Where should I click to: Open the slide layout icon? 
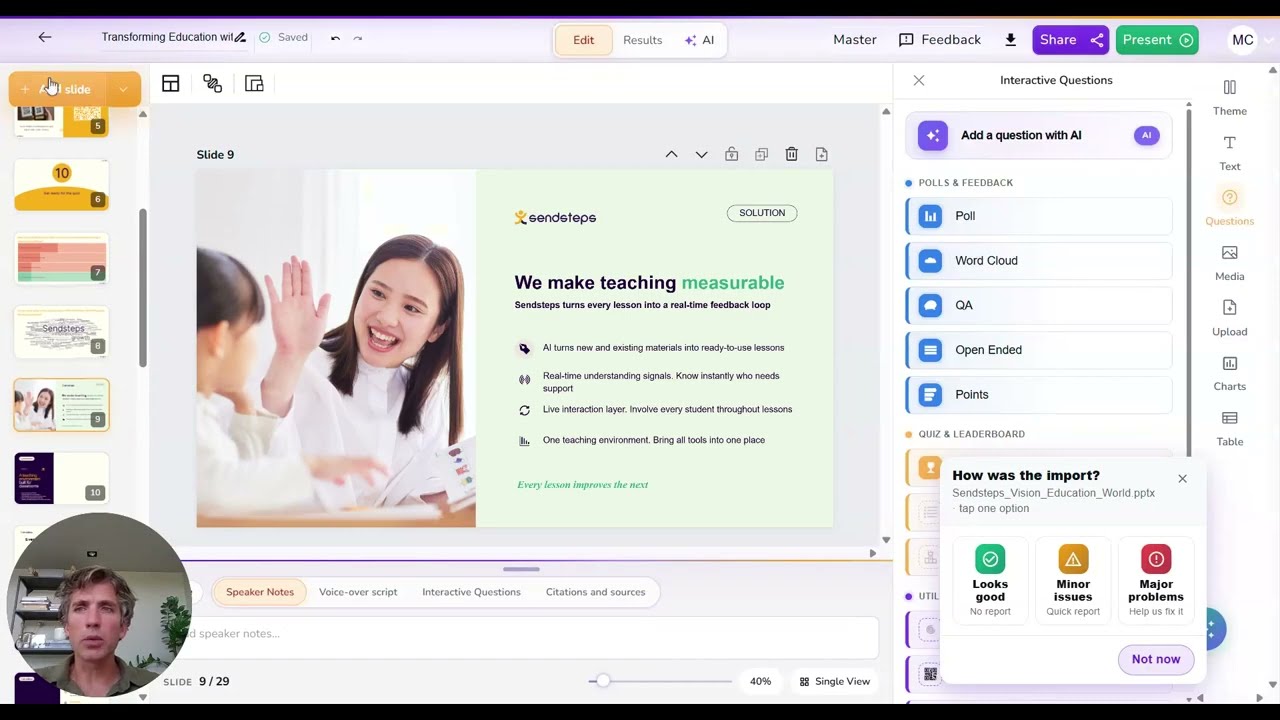pyautogui.click(x=171, y=84)
